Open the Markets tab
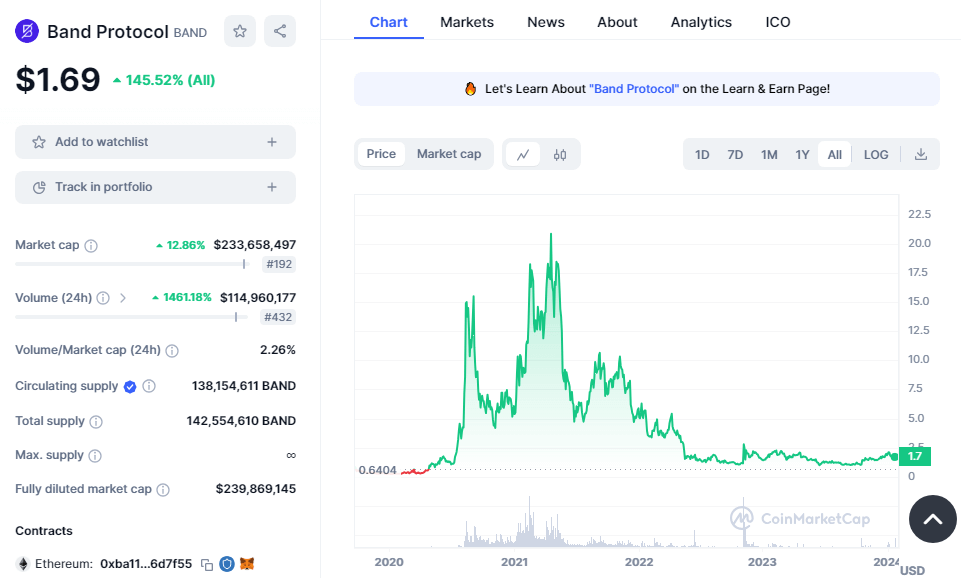 point(467,22)
